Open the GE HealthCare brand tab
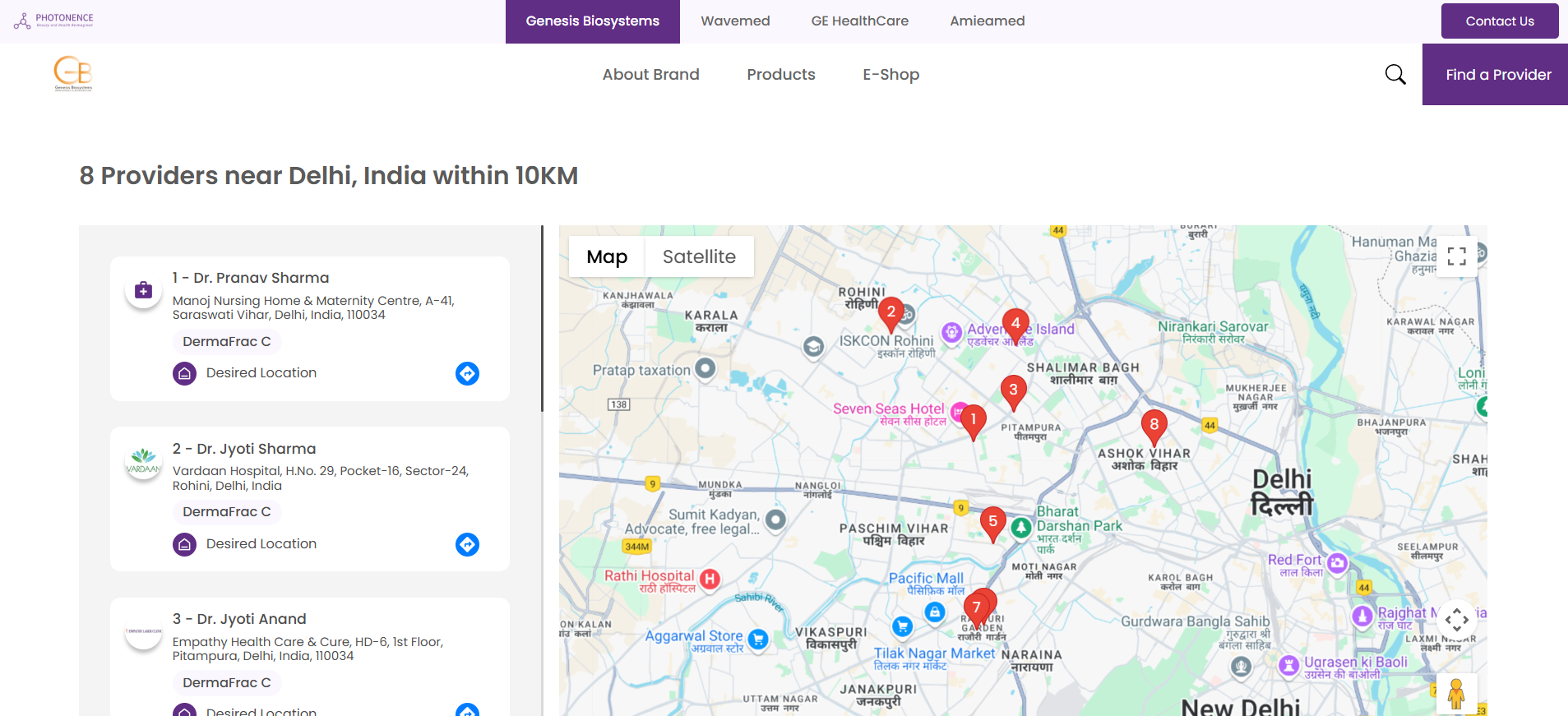 click(860, 21)
